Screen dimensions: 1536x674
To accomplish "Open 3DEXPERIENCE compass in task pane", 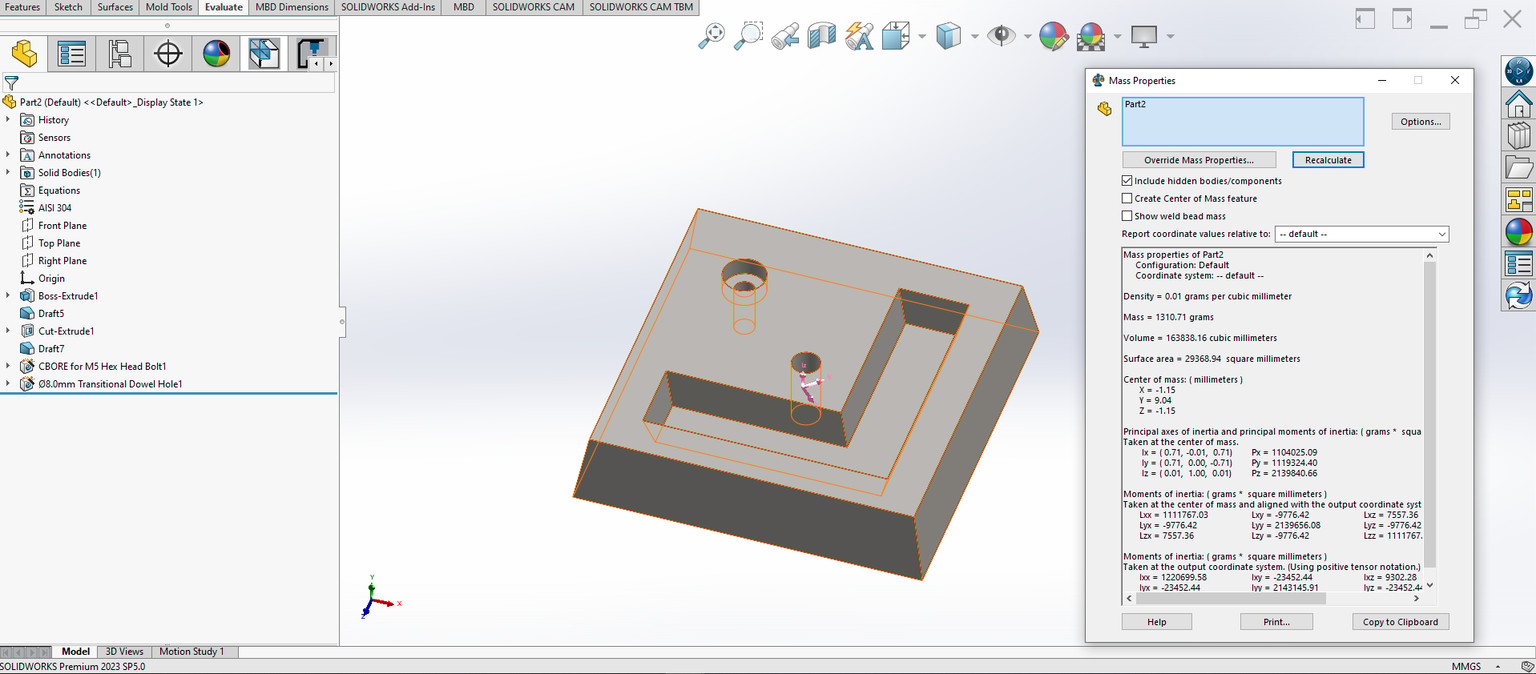I will (1518, 71).
